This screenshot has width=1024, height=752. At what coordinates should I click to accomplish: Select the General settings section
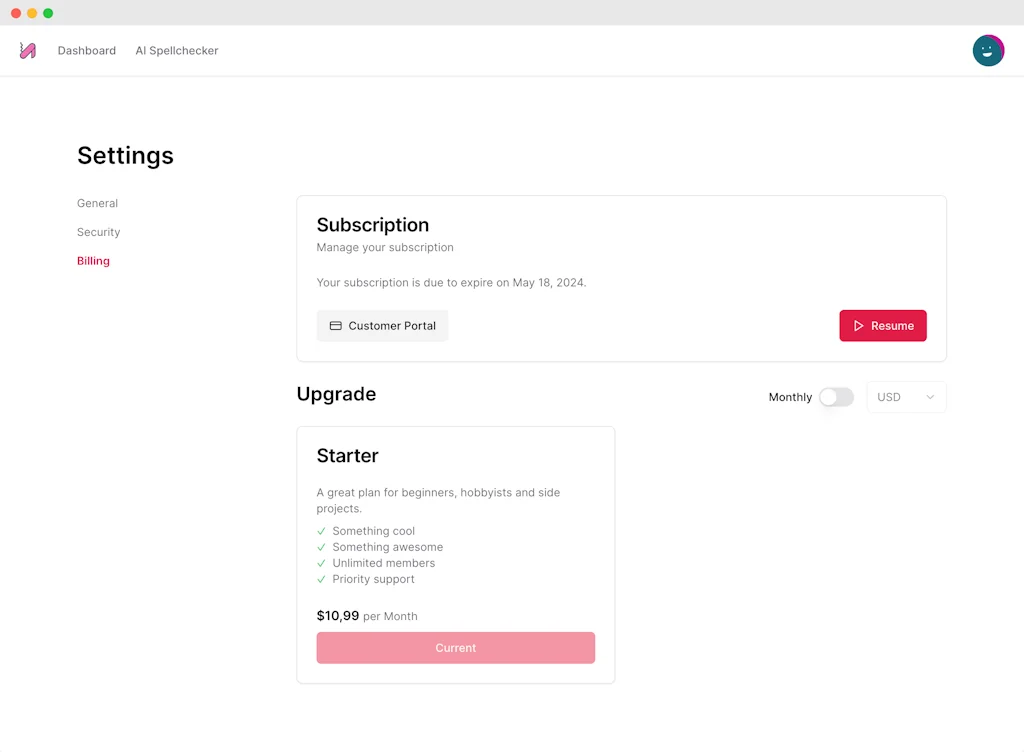pyautogui.click(x=97, y=203)
